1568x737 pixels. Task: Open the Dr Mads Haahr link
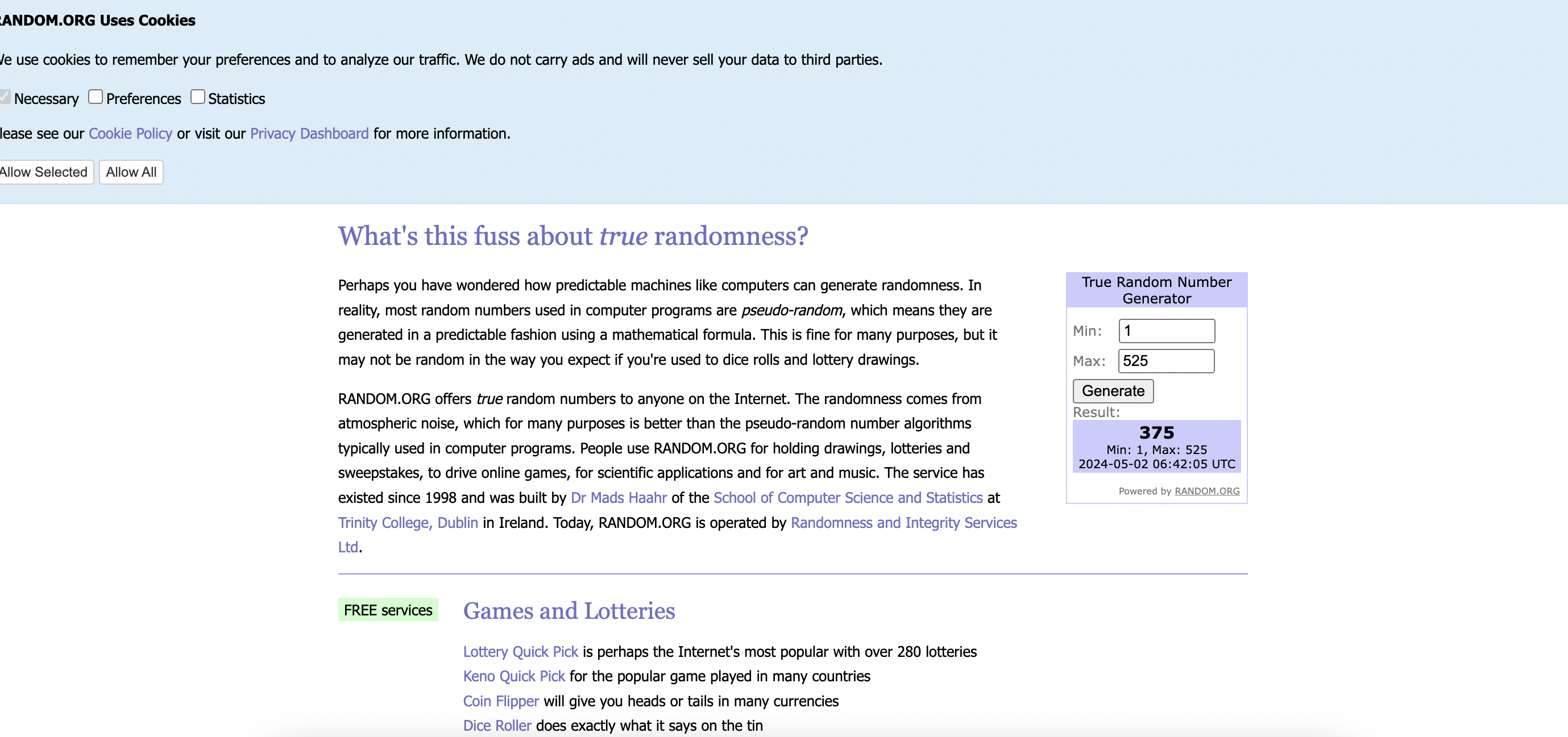click(619, 498)
